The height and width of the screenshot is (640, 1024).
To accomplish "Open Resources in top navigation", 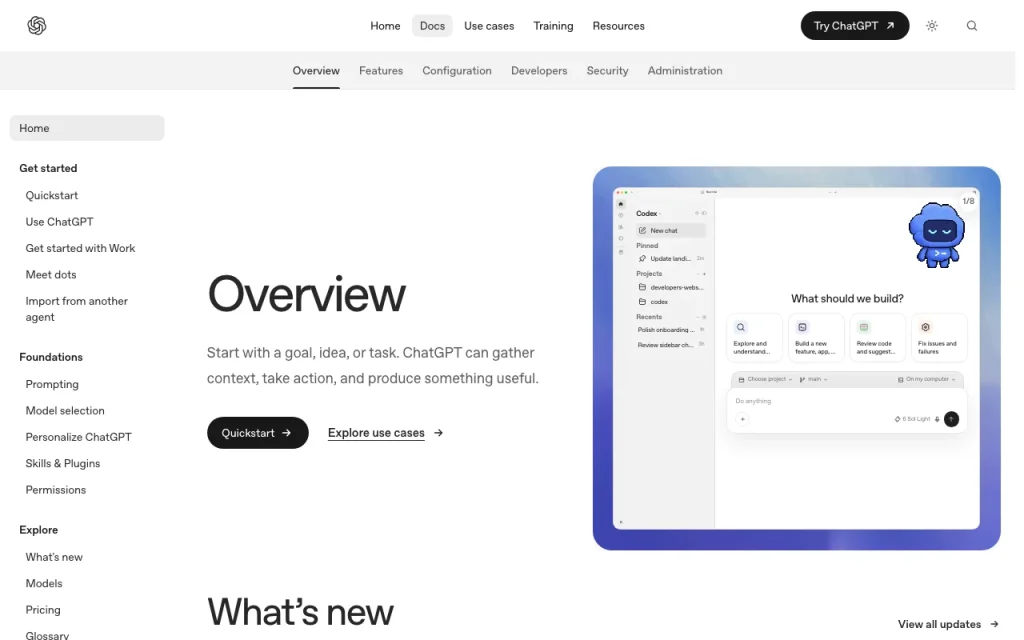I will pos(618,25).
